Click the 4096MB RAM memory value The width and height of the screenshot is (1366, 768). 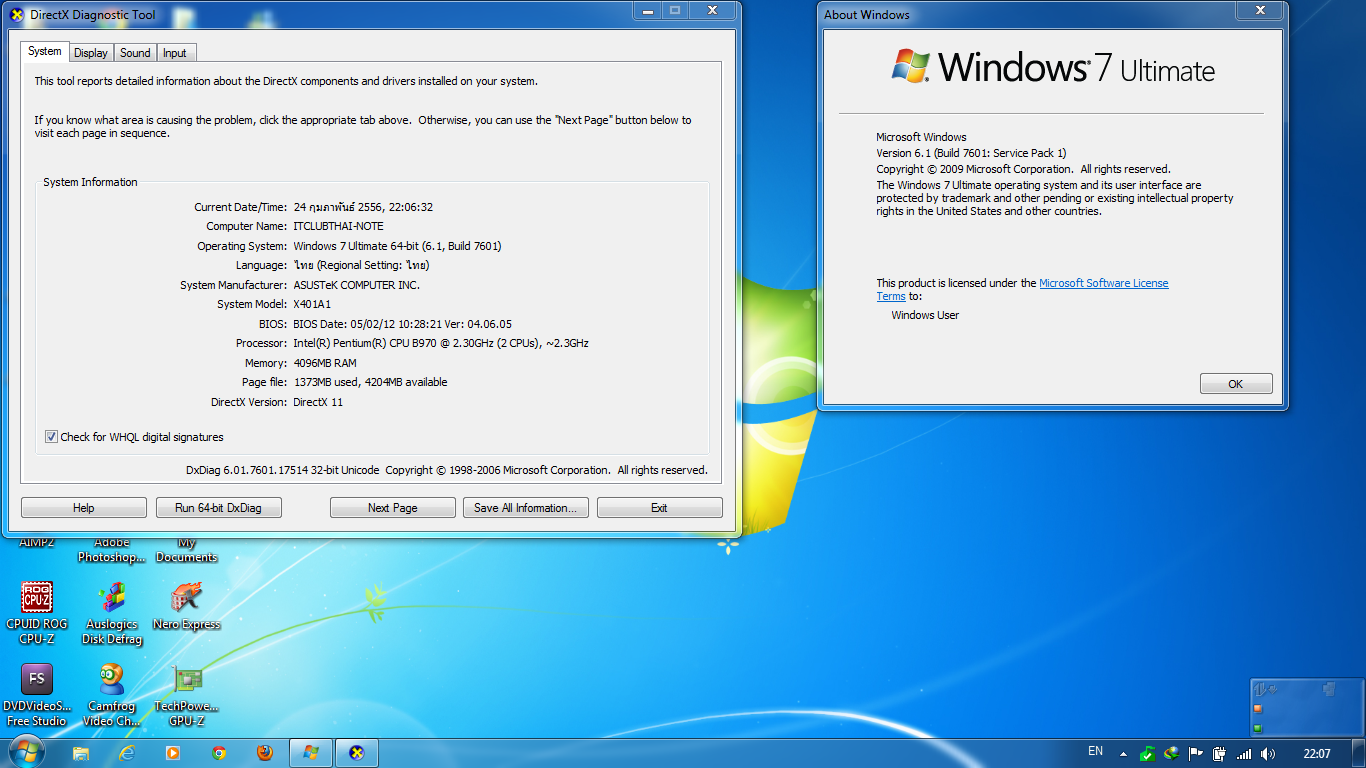[x=325, y=363]
